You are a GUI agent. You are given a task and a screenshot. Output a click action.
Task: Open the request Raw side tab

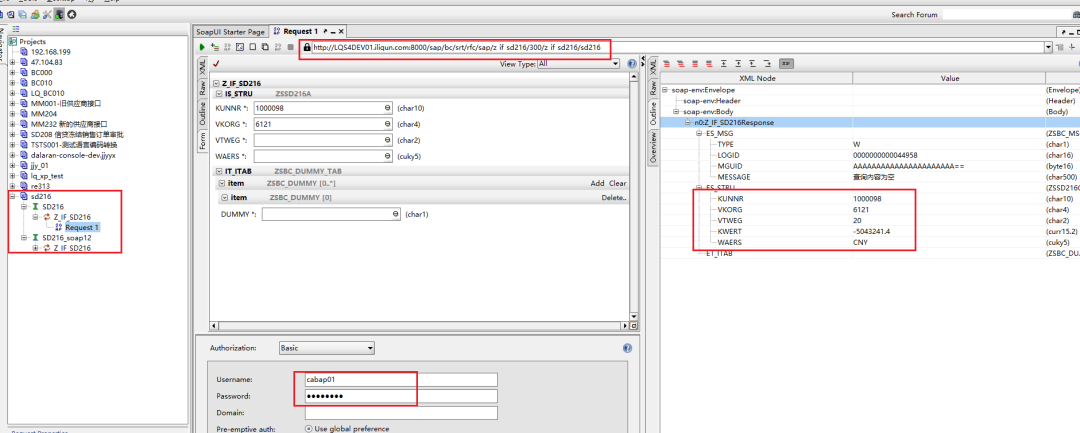202,87
